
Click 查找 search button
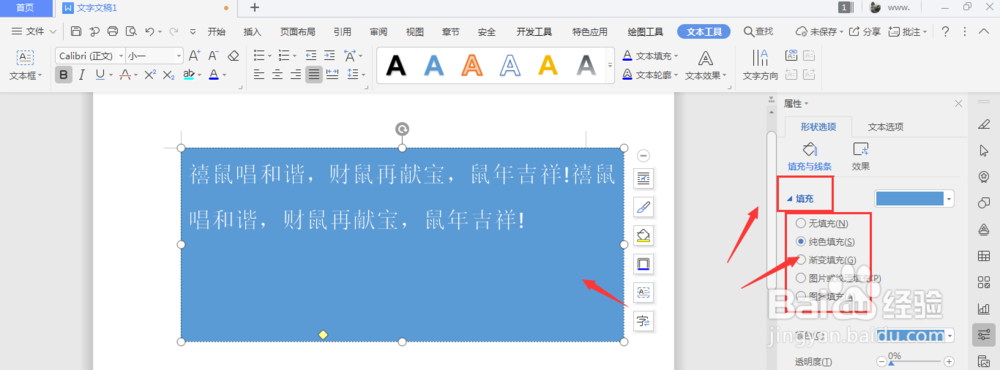[758, 31]
